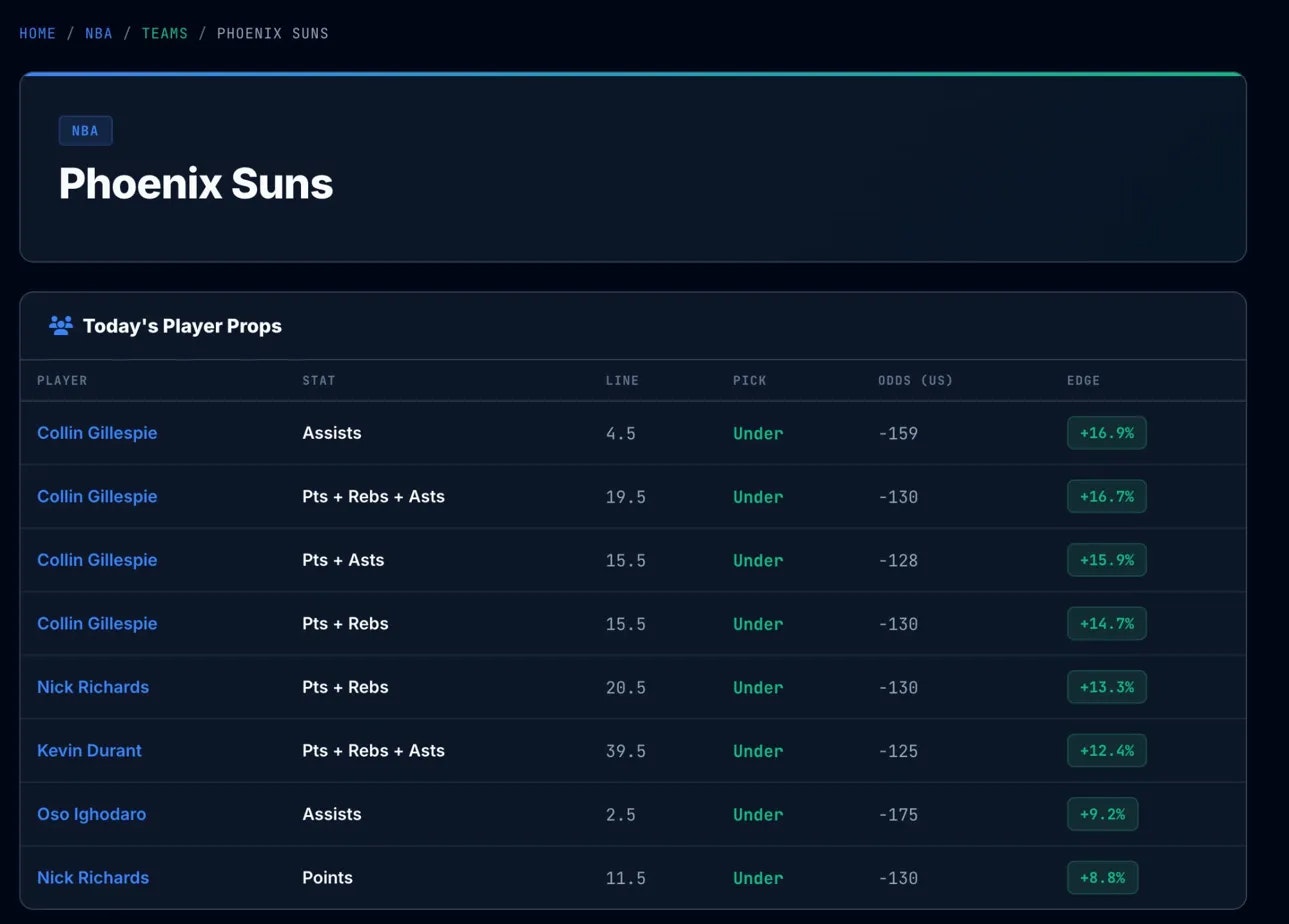Click the 20.5 line value
Screen dimensions: 1289x924
tap(626, 688)
